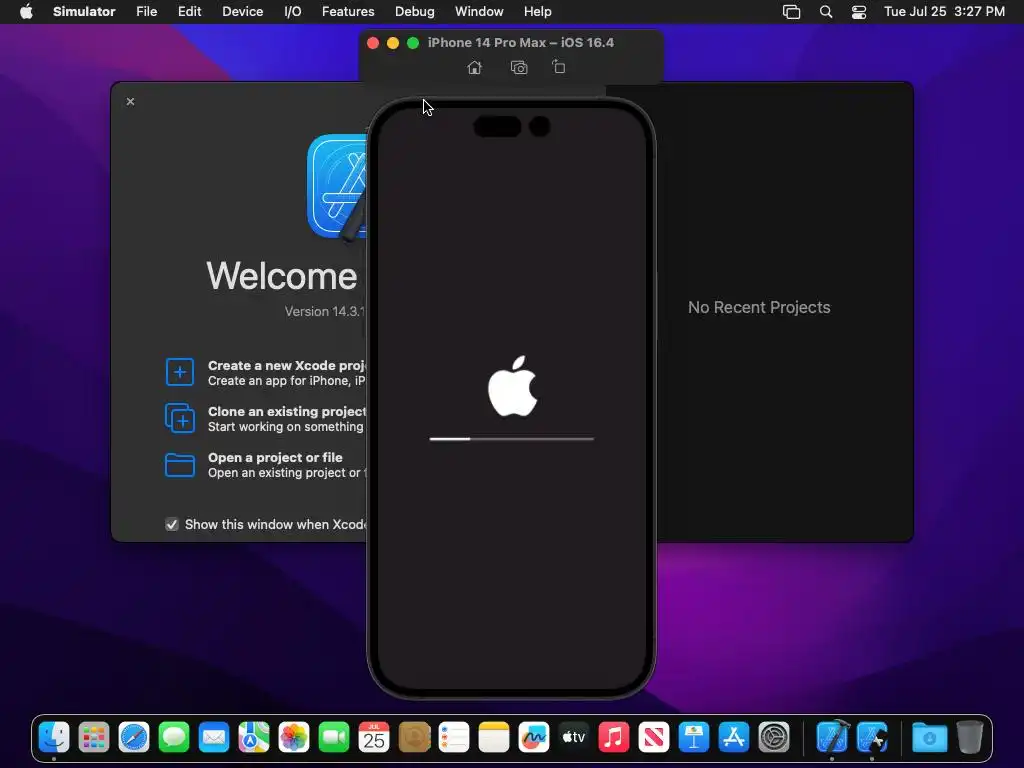The width and height of the screenshot is (1024, 768).
Task: Uncheck Show this window when Xcode launches
Action: [x=172, y=524]
